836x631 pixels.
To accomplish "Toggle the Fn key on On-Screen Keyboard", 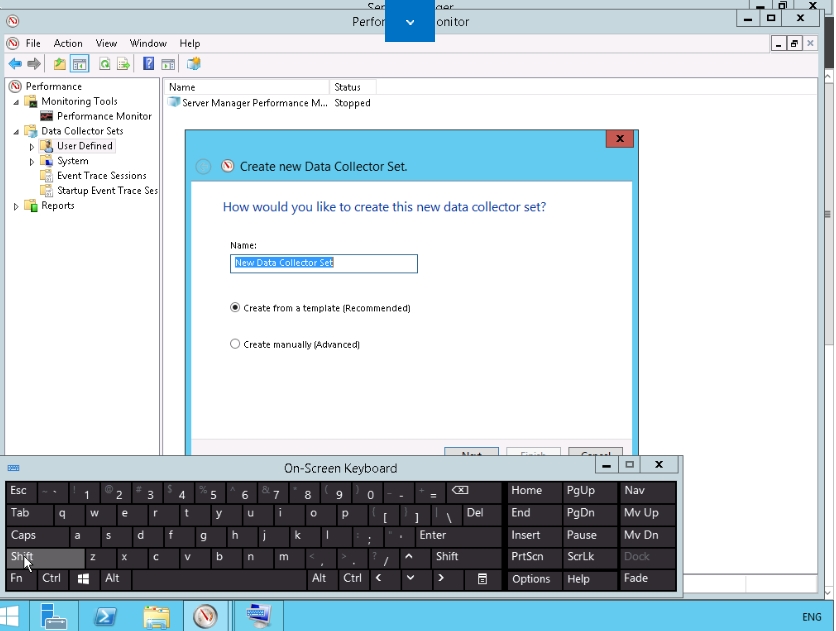I will [x=21, y=579].
